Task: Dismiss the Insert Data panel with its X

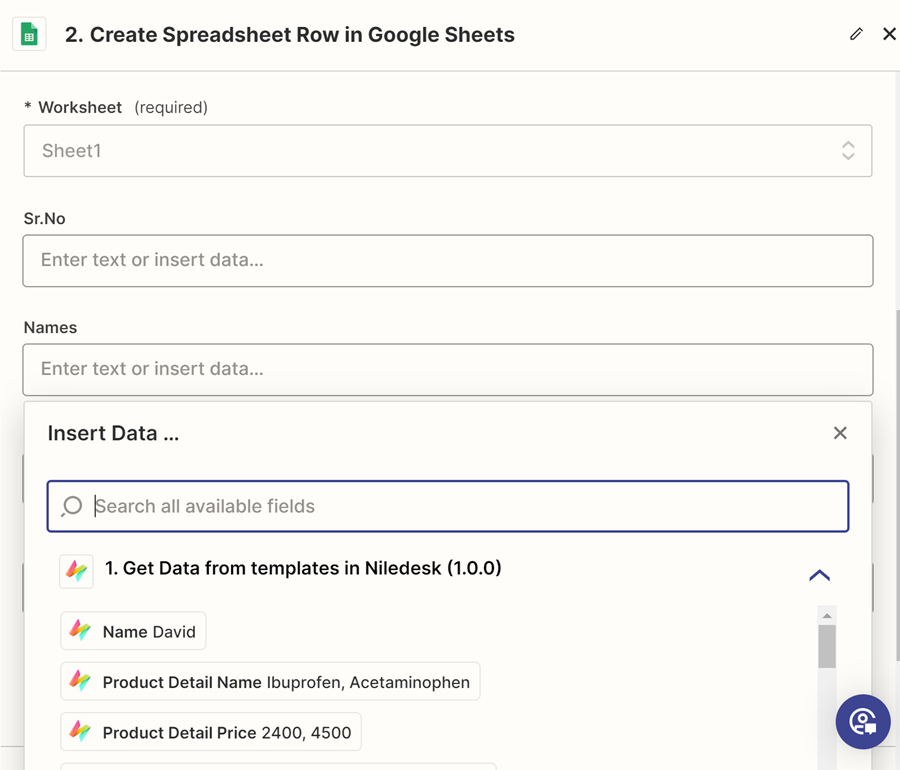Action: 840,433
